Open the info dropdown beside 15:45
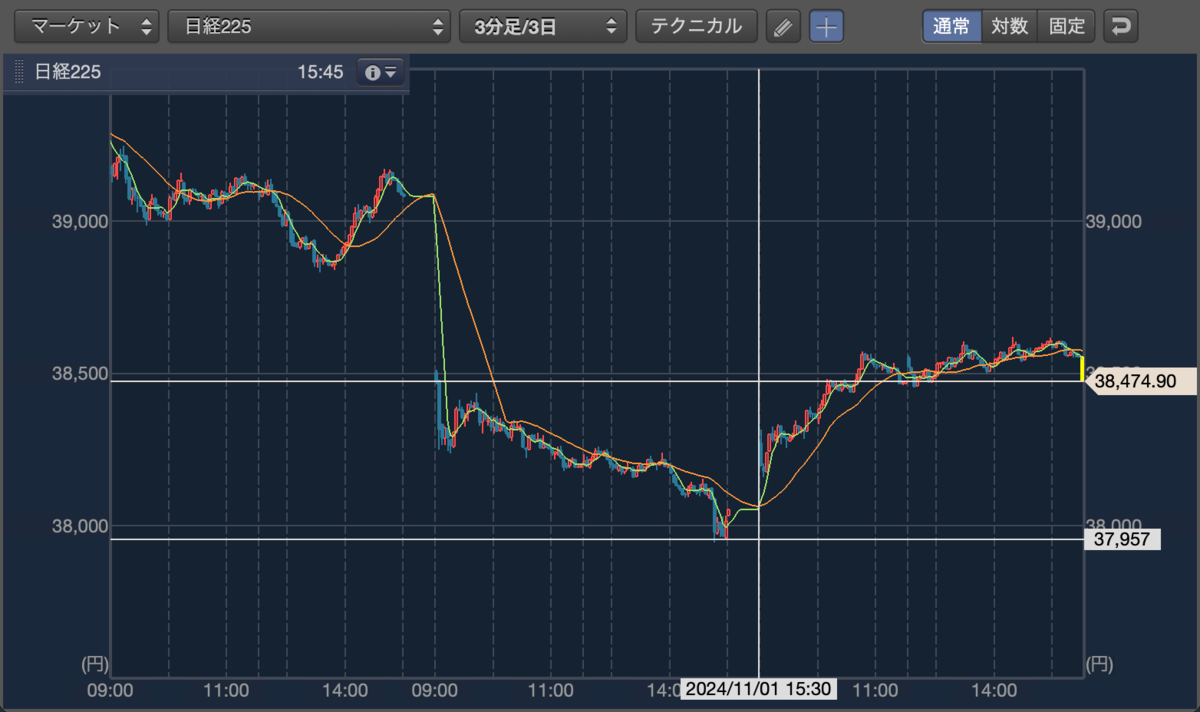The height and width of the screenshot is (712, 1200). [382, 72]
